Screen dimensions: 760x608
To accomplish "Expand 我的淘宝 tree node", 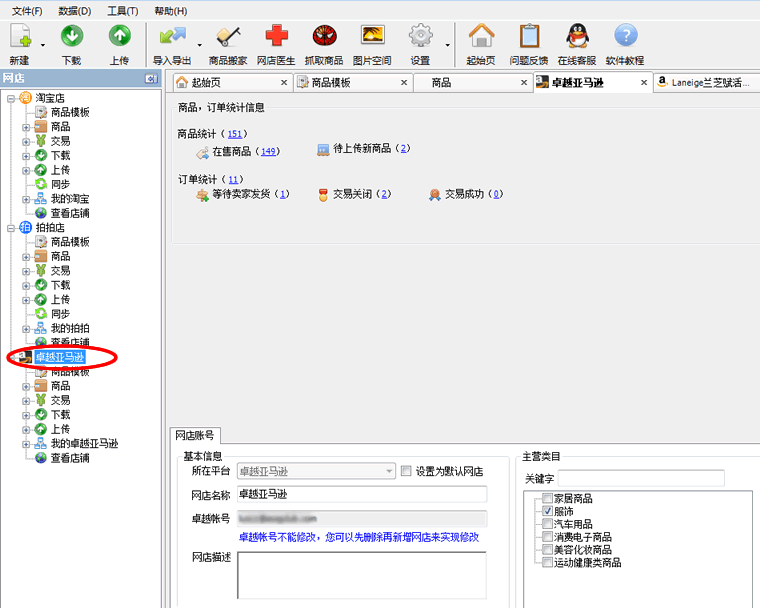I will 26,200.
